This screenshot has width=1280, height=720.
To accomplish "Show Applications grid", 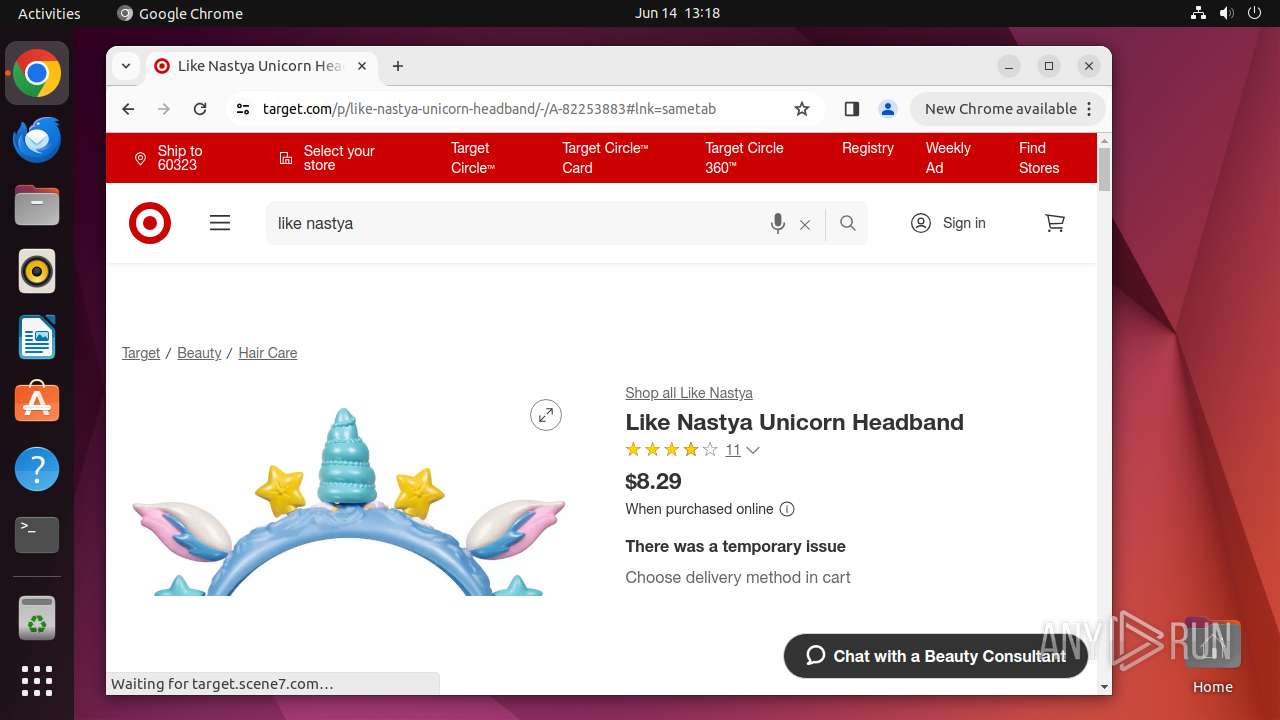I will tap(37, 681).
